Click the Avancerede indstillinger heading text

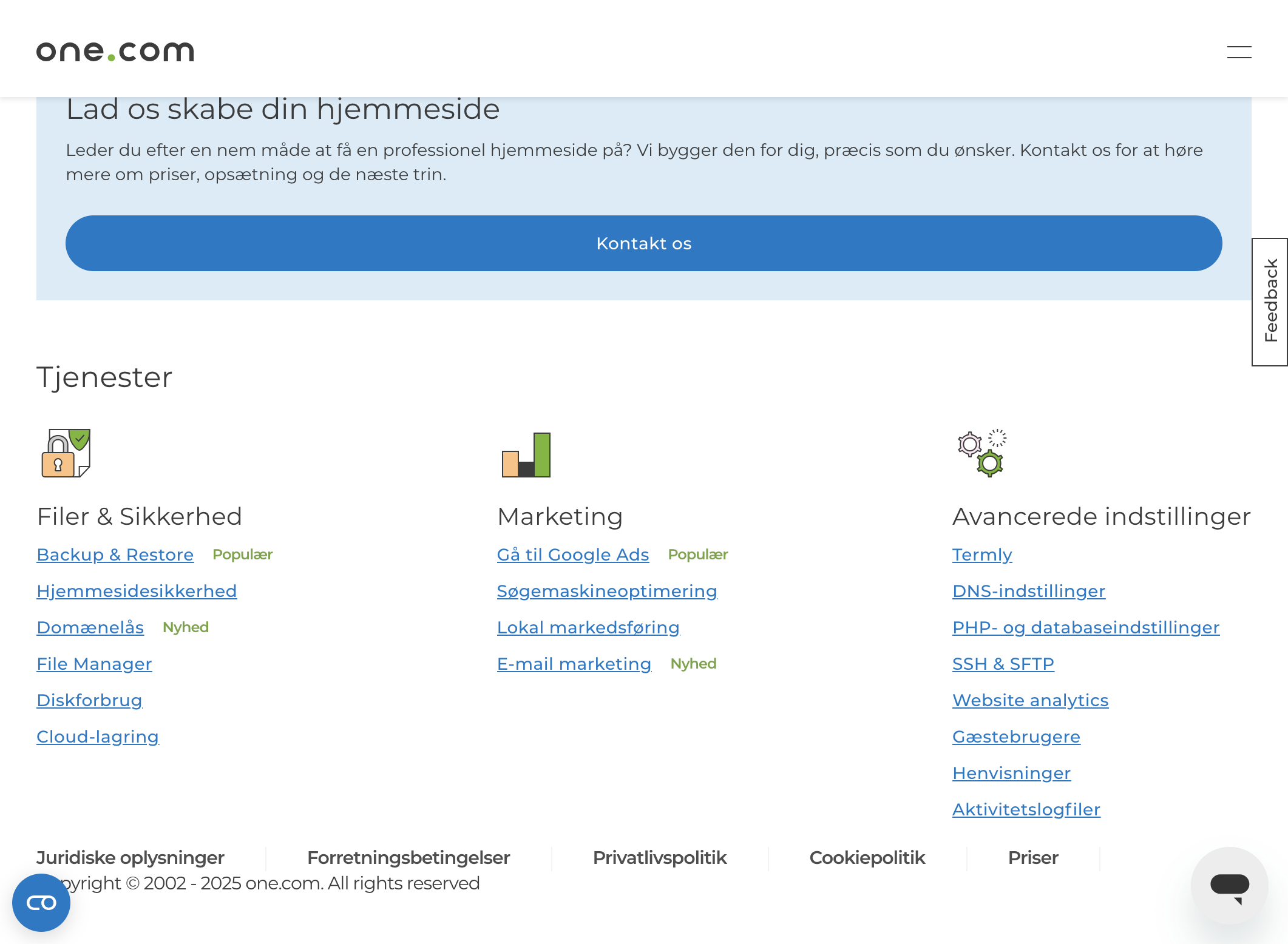point(1102,517)
